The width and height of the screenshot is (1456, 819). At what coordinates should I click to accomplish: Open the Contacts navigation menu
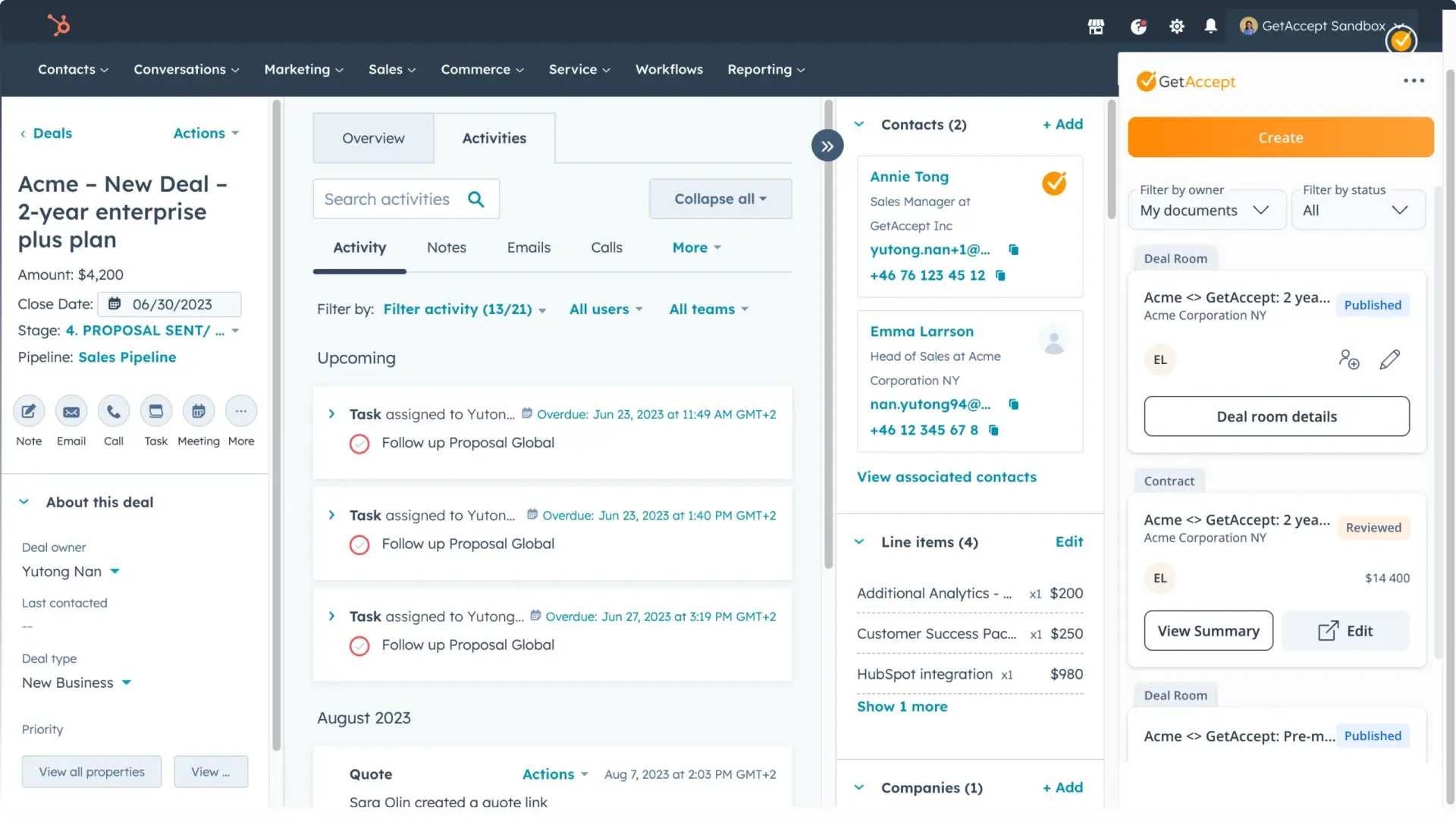coord(74,70)
